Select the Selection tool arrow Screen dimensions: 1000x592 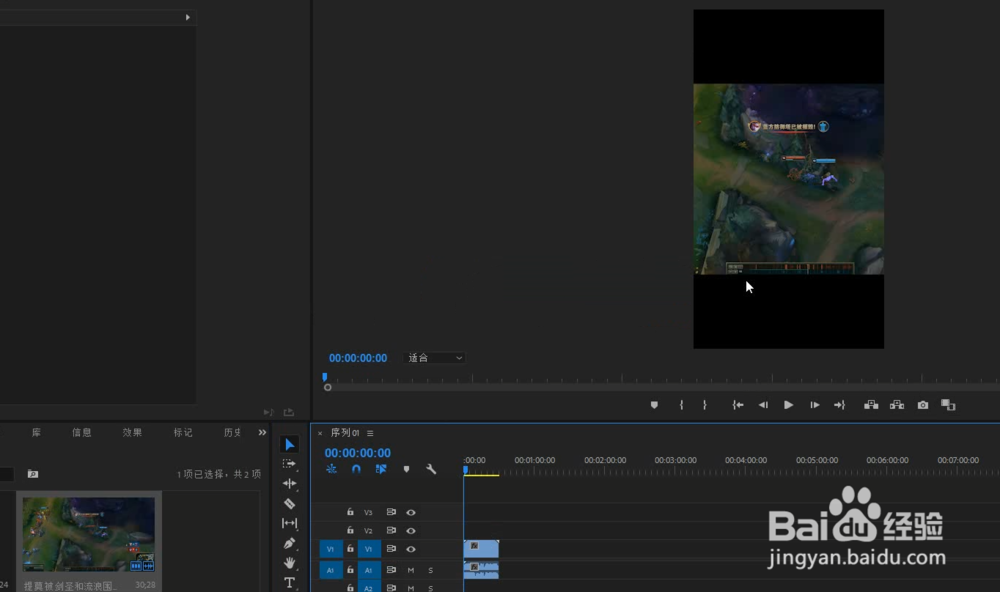pos(290,445)
